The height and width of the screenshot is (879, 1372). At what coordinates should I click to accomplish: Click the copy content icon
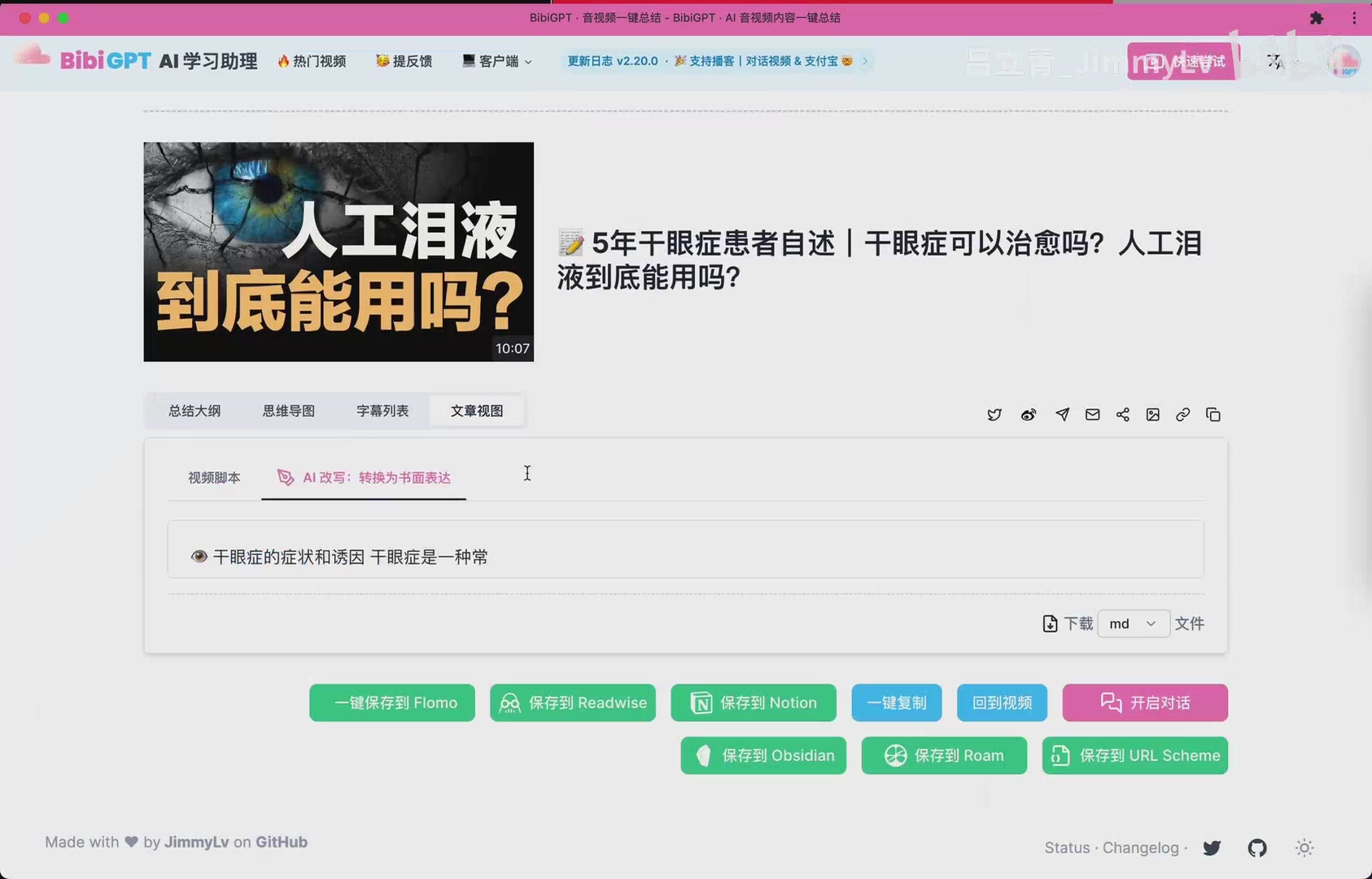point(1213,415)
